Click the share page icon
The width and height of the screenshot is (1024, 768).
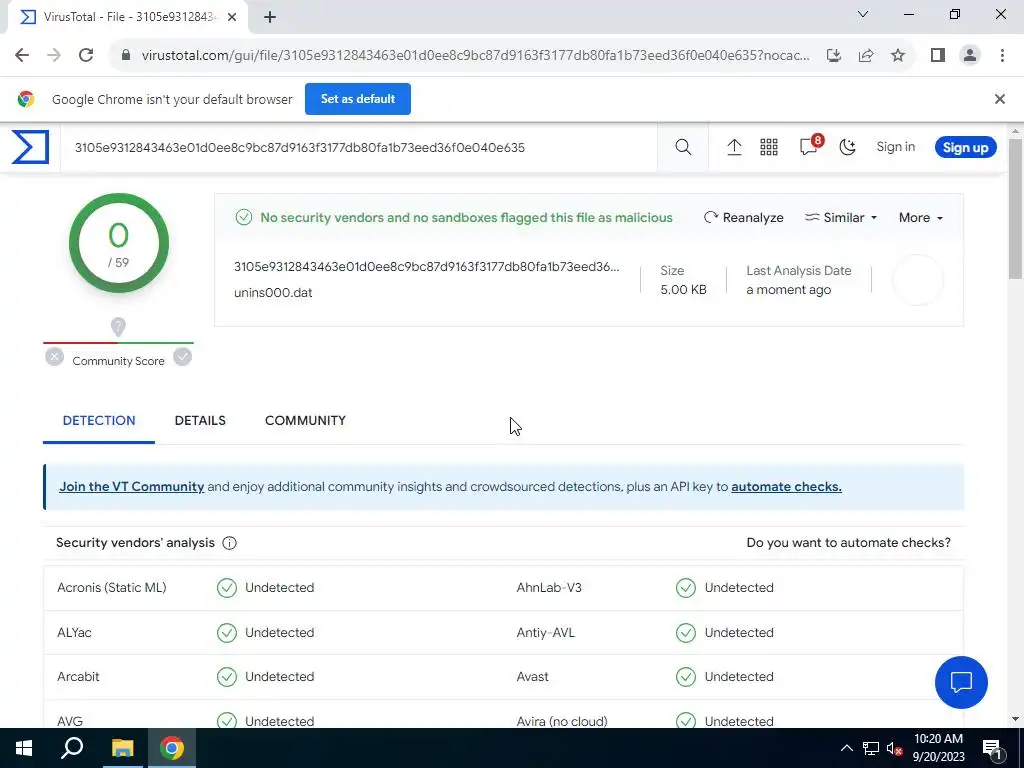[866, 56]
